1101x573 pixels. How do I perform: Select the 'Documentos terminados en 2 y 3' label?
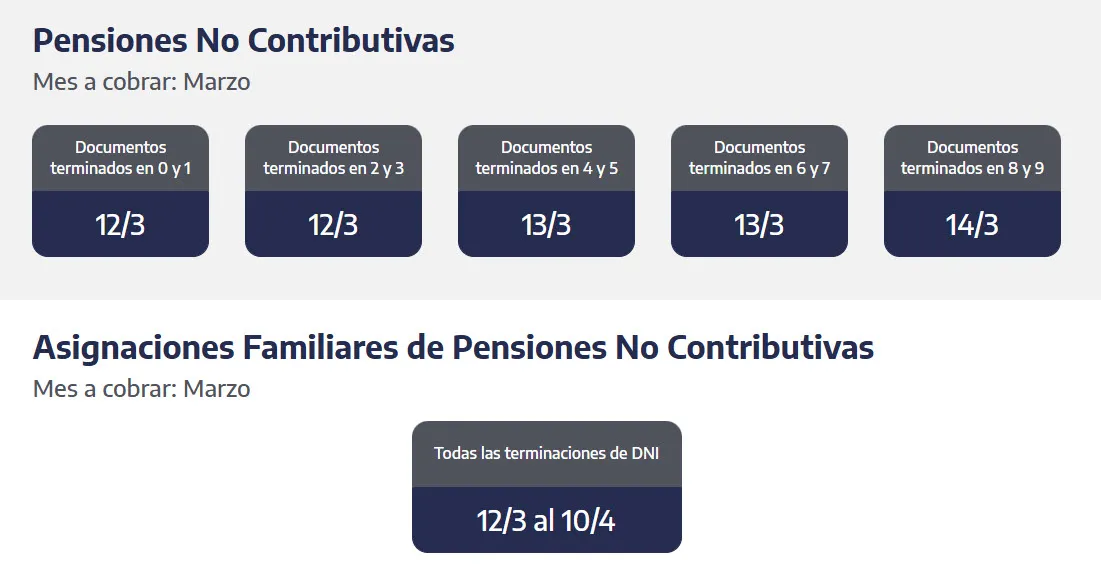(x=333, y=158)
